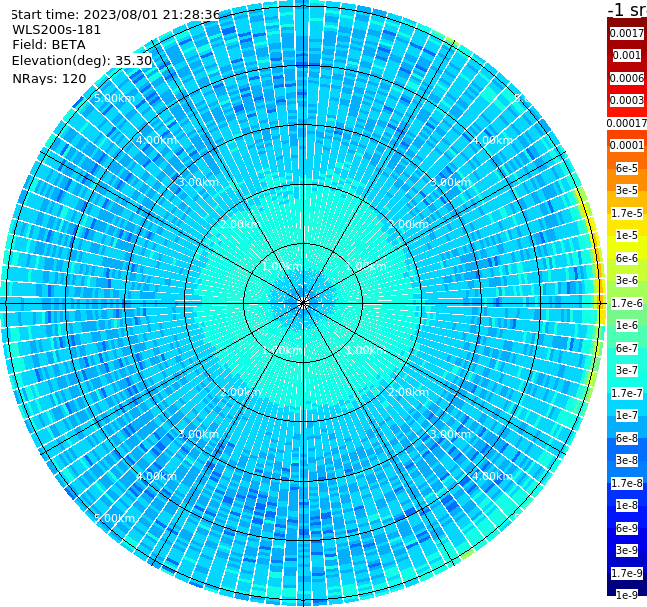Click the Field: BETA label
The width and height of the screenshot is (647, 607).
tap(49, 45)
